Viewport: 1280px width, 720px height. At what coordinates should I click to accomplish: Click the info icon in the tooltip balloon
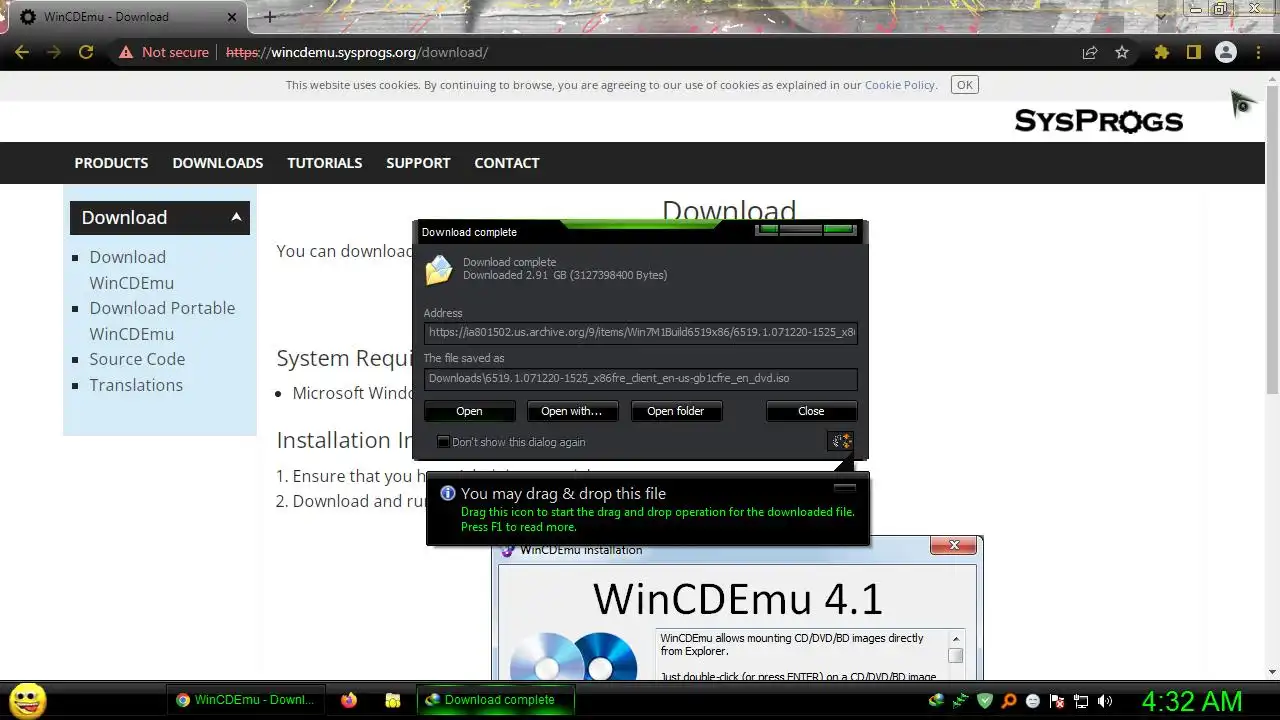(x=448, y=493)
